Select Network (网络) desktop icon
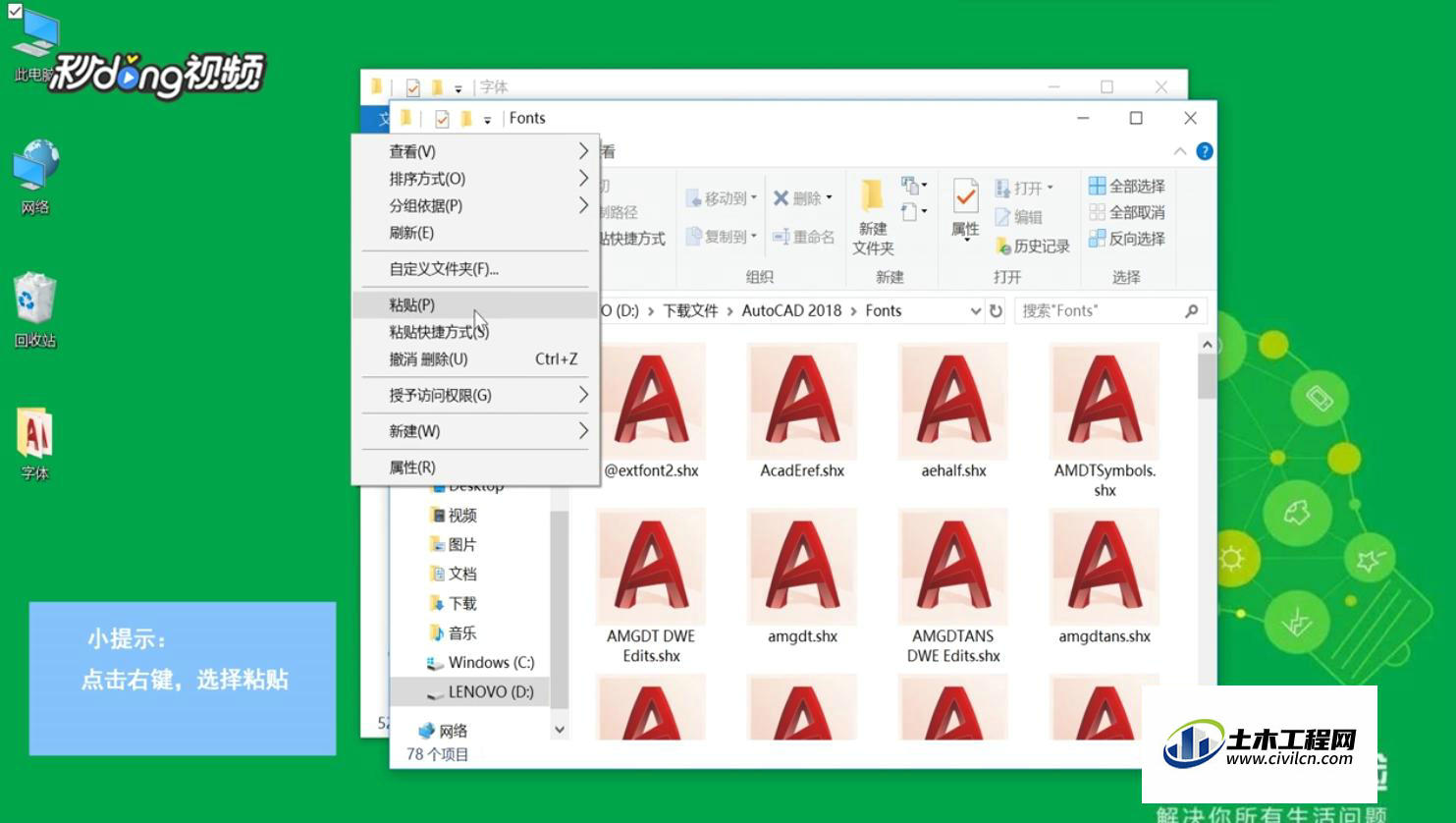Image resolution: width=1456 pixels, height=823 pixels. pos(35,177)
